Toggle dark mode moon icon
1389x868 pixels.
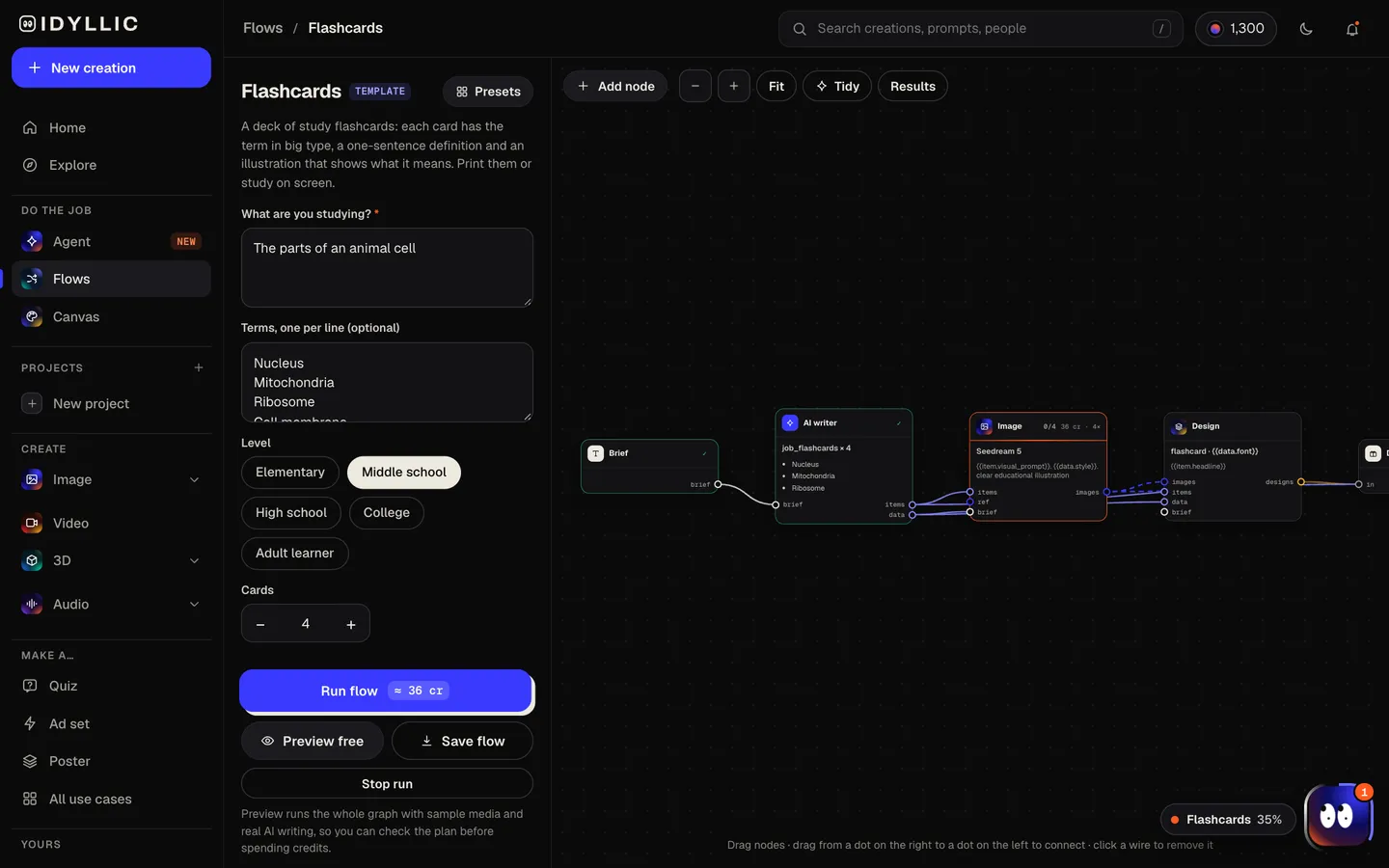(x=1306, y=29)
